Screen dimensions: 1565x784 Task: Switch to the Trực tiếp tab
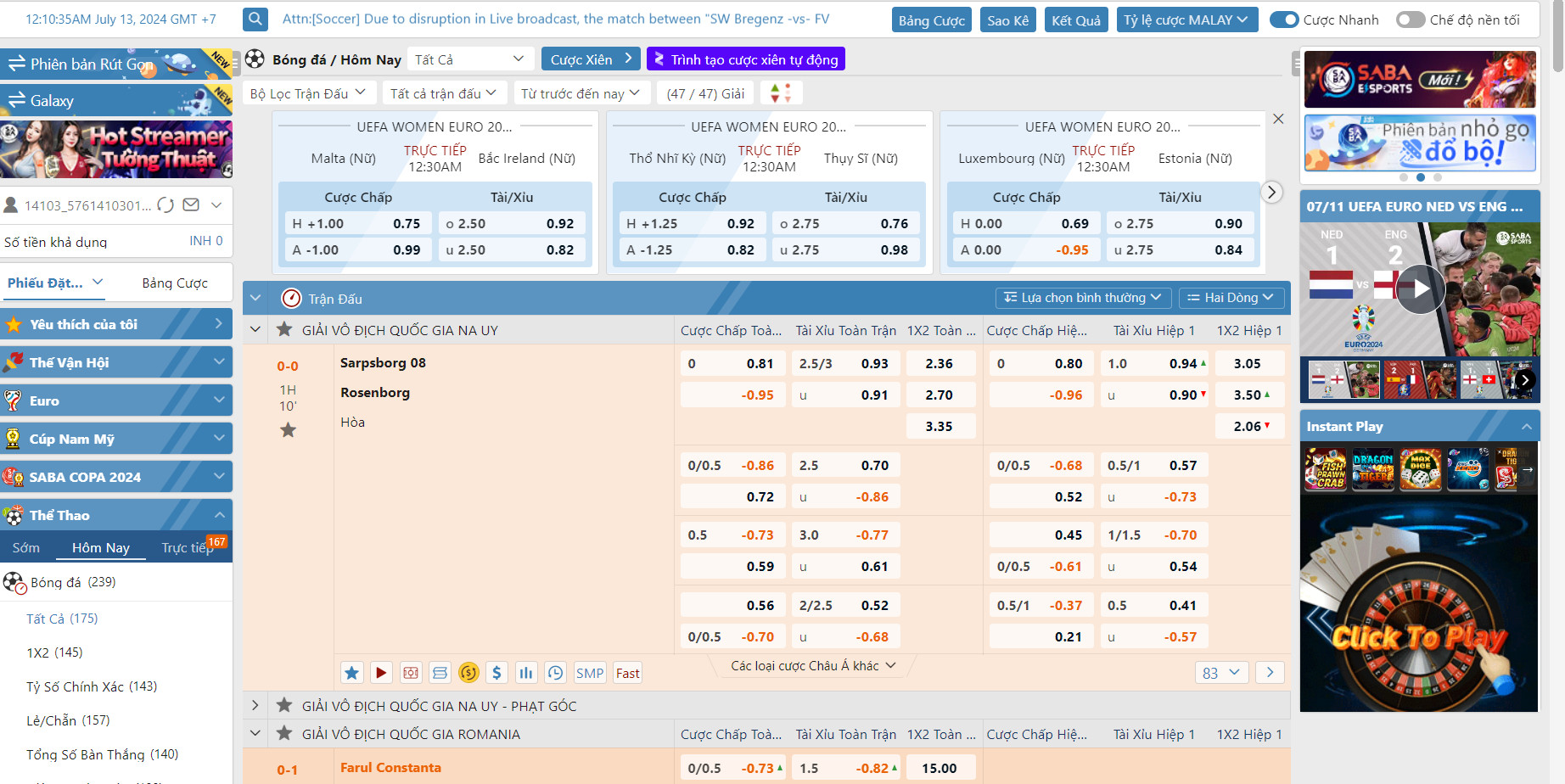pos(188,548)
